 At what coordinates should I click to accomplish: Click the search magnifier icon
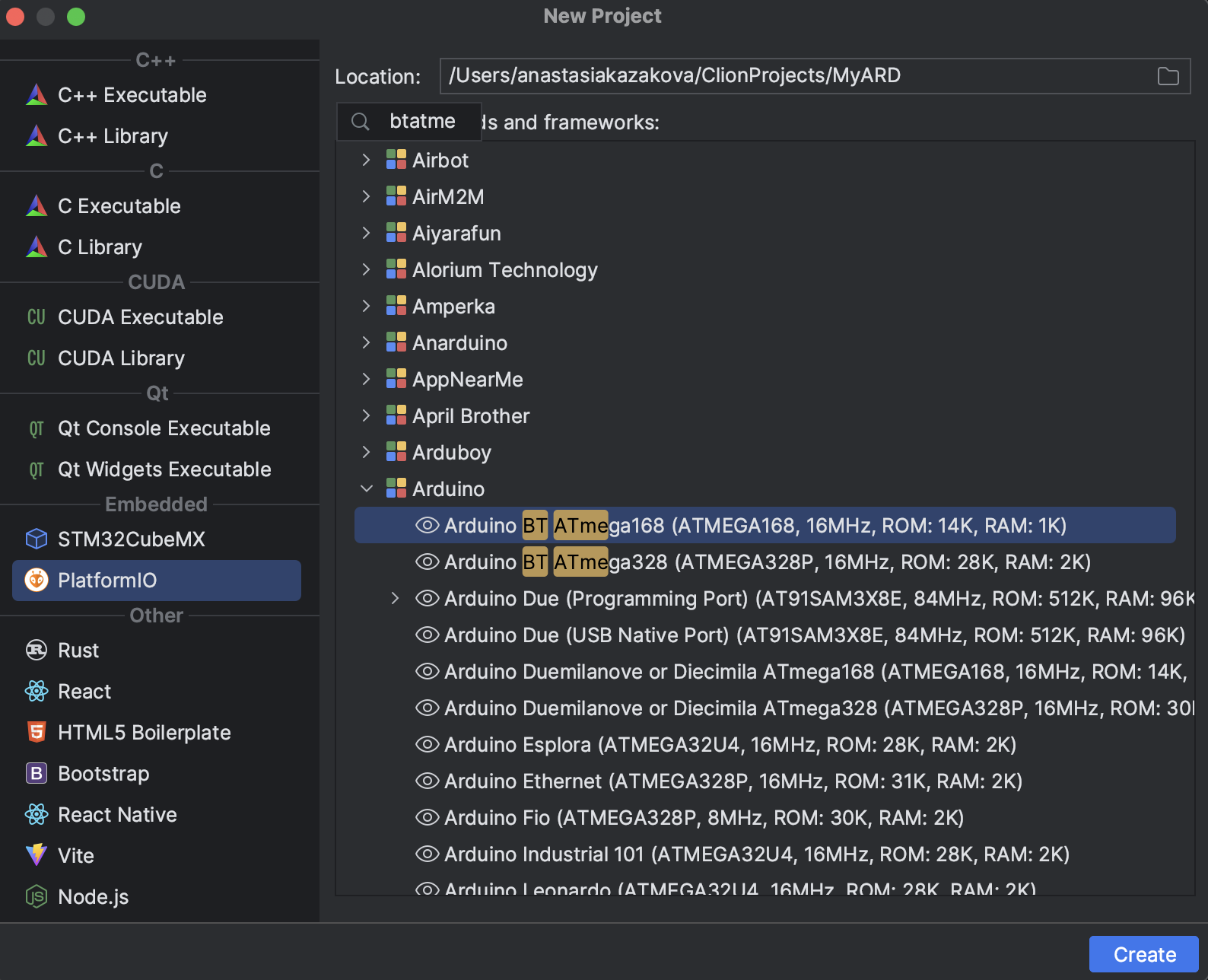[x=361, y=122]
